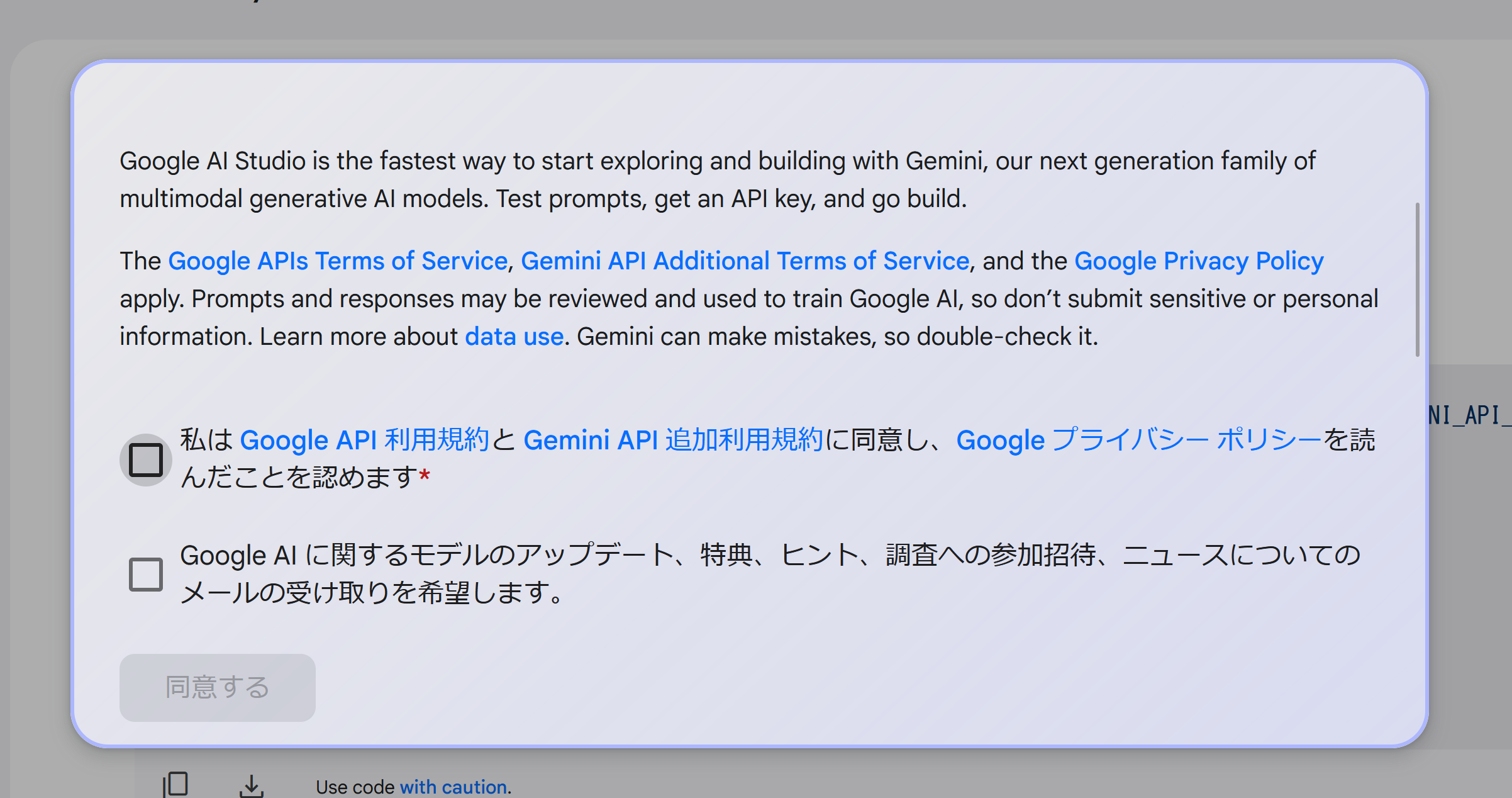Open Google プライバシー ポリシー link

click(x=1139, y=440)
